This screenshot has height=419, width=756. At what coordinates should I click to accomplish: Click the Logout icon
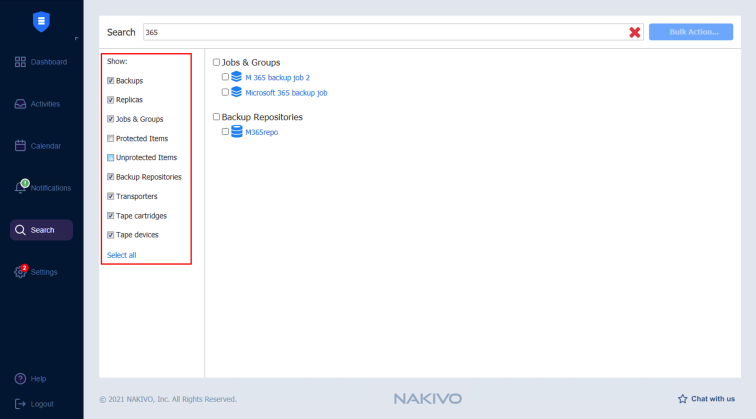click(20, 404)
